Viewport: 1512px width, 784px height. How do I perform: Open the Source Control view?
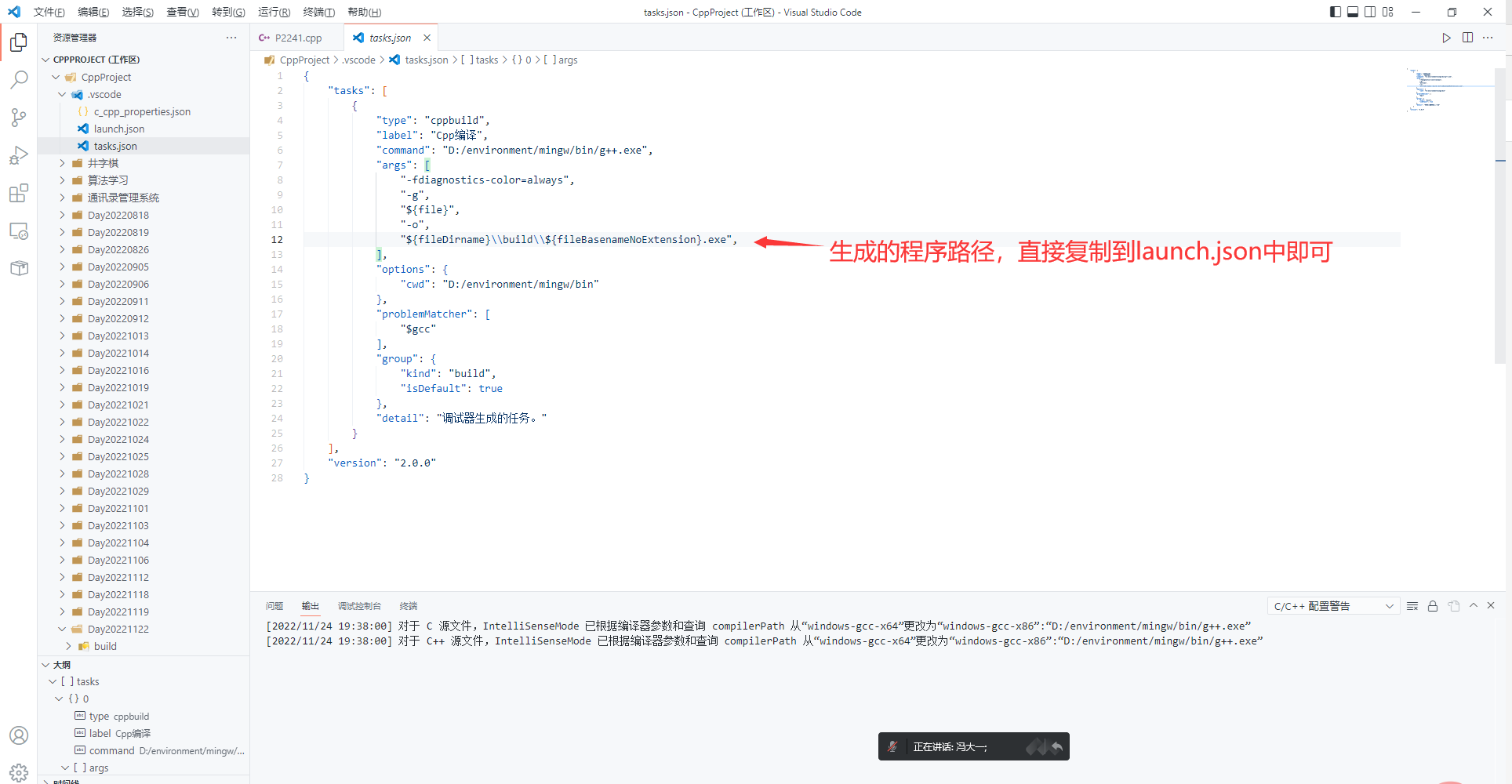pyautogui.click(x=19, y=118)
